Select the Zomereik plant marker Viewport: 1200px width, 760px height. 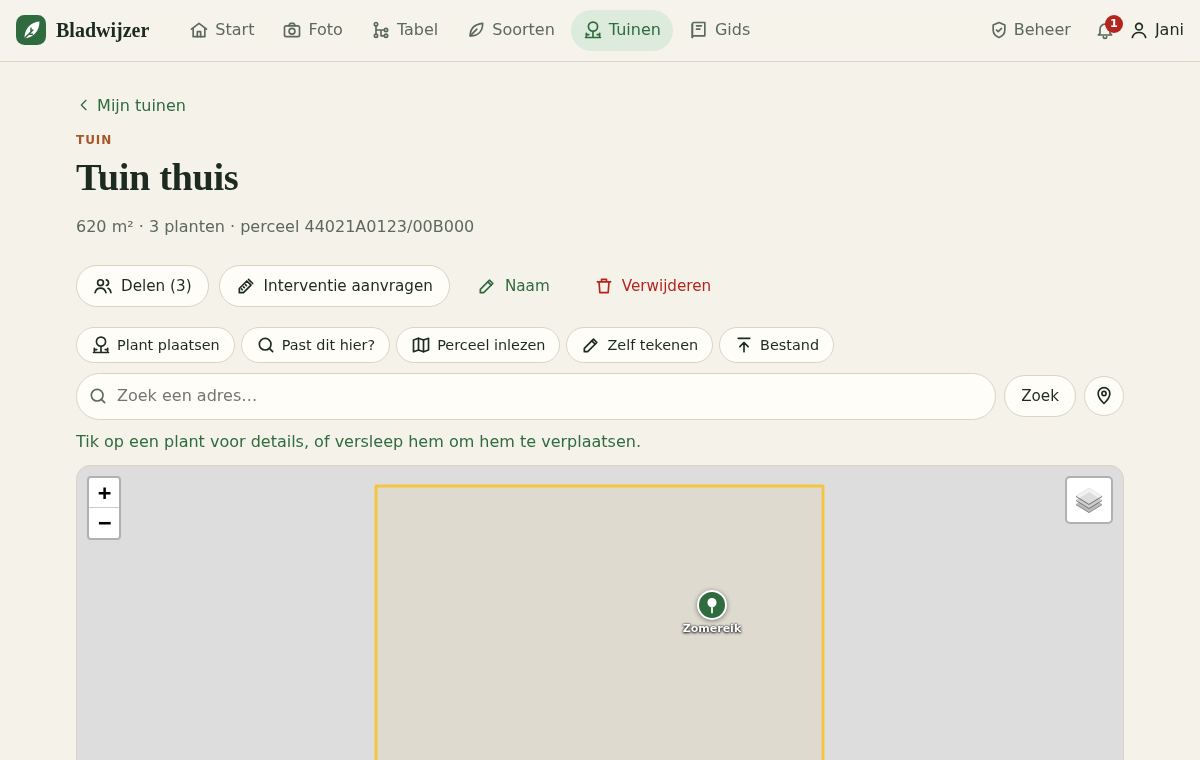coord(712,605)
